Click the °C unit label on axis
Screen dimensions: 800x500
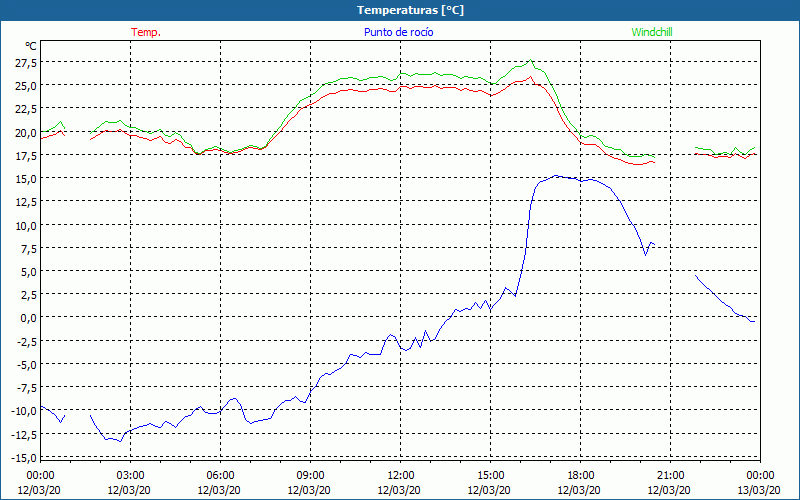pos(31,46)
